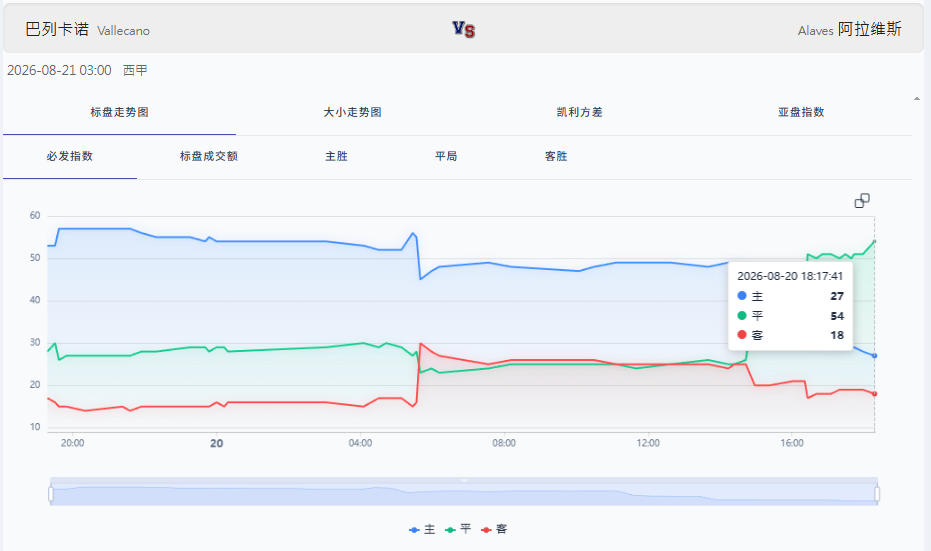Collapse the panel with the small up arrow
This screenshot has width=931, height=551.
[917, 99]
